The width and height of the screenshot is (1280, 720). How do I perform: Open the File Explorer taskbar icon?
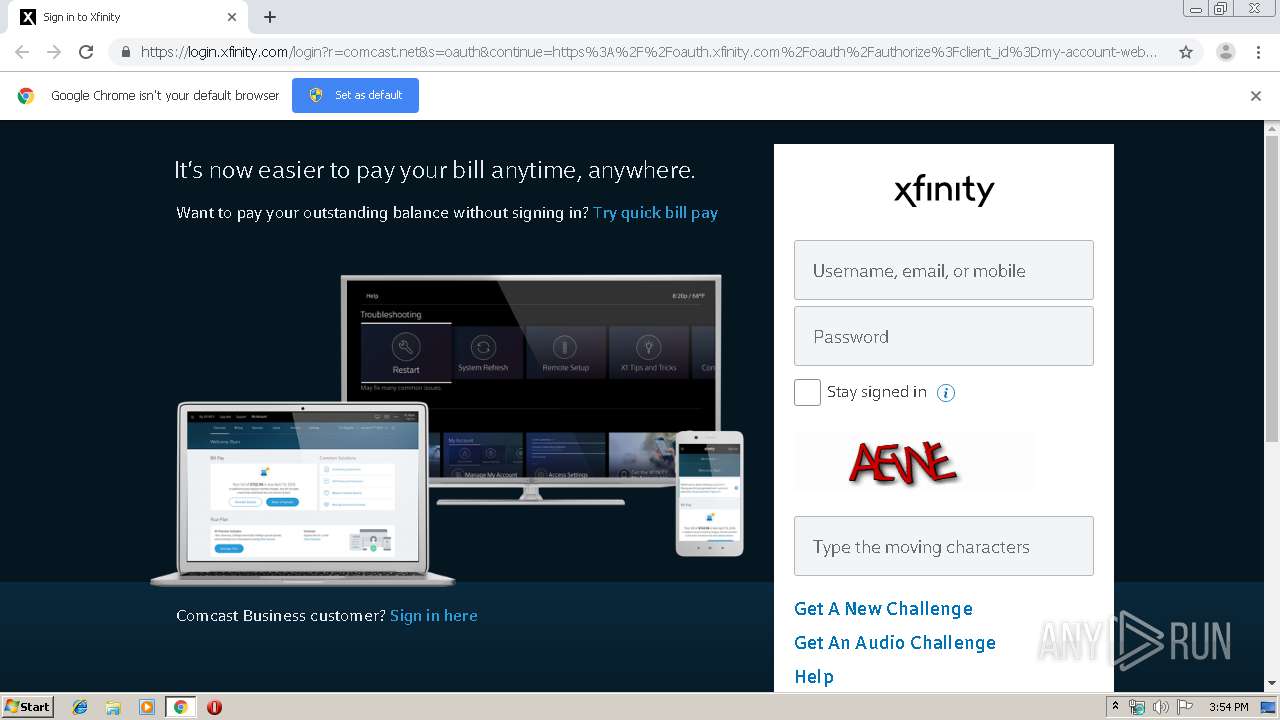113,707
